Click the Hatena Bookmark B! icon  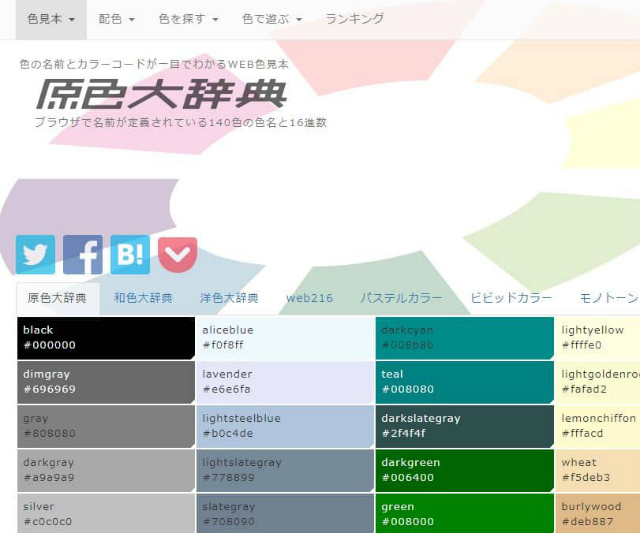click(130, 254)
